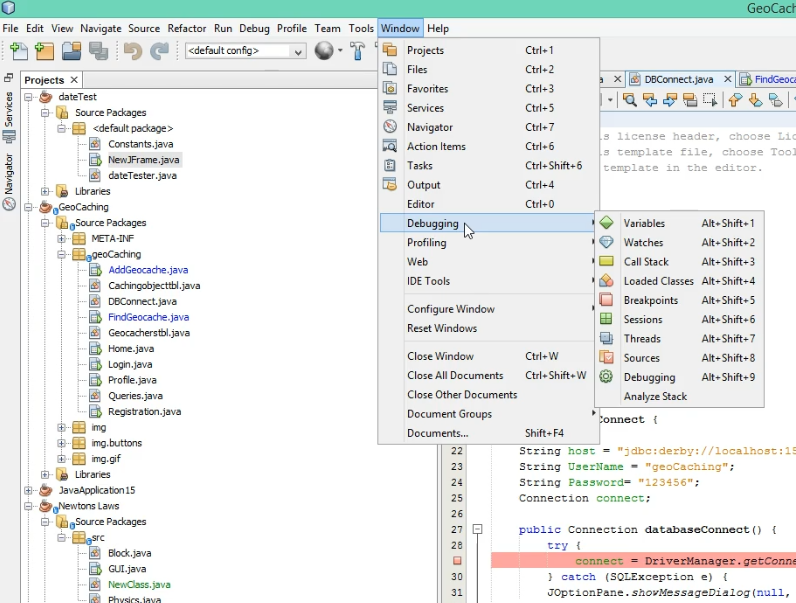Collapse the geoCaching package node

(x=61, y=254)
